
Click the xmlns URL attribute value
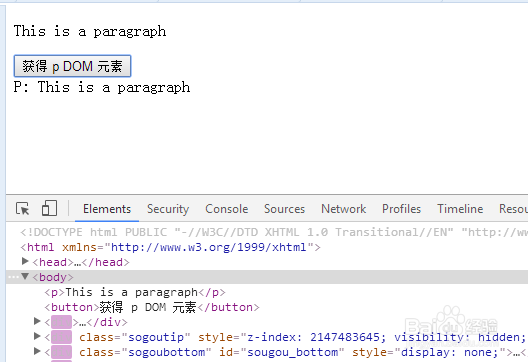[209, 248]
